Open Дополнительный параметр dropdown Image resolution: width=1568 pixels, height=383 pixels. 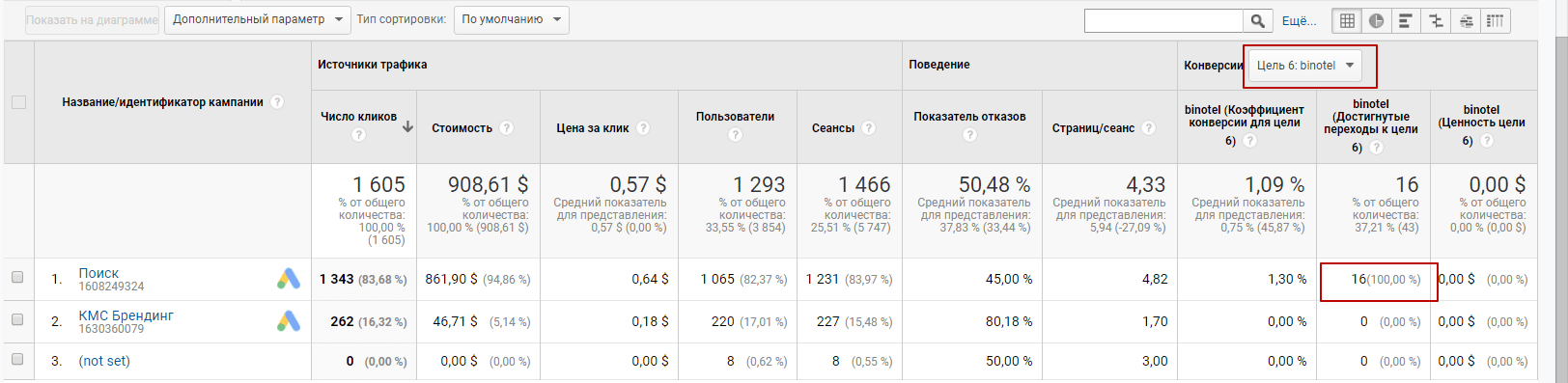258,19
